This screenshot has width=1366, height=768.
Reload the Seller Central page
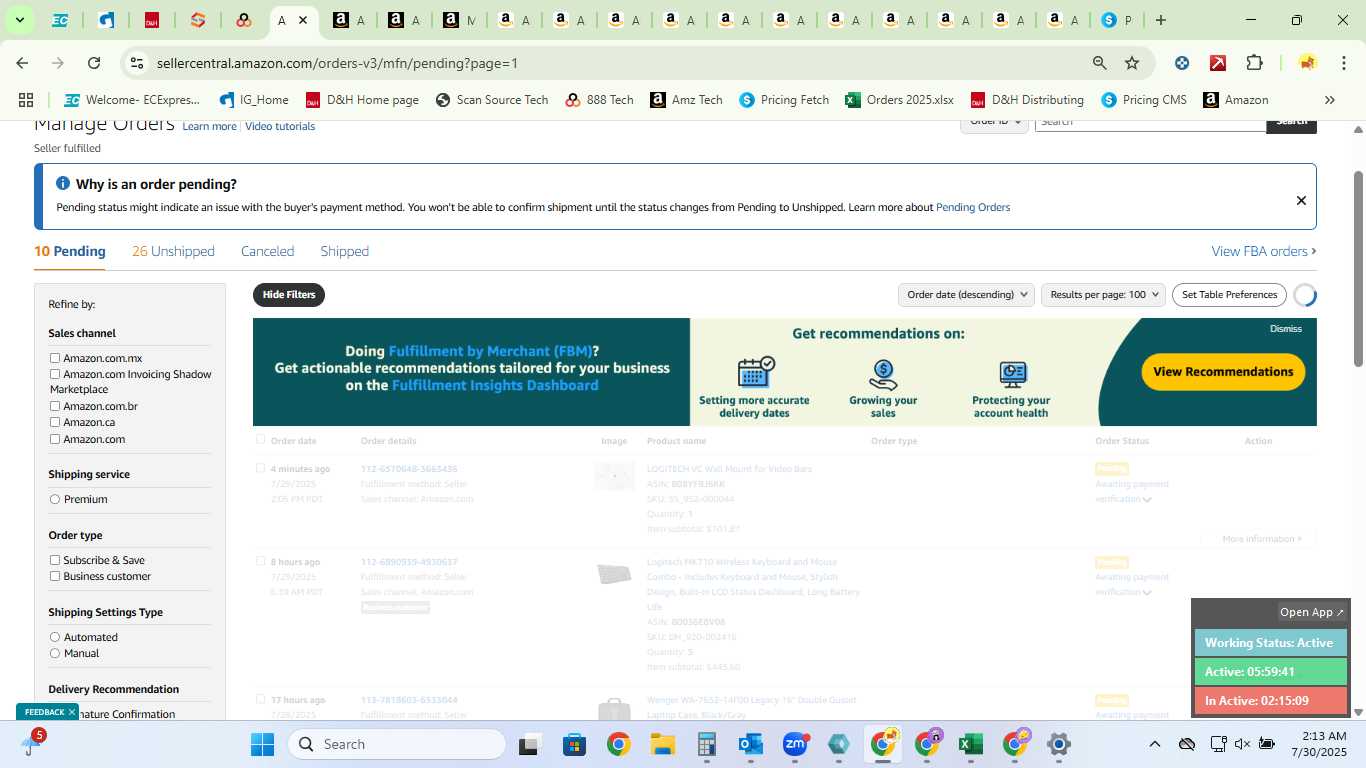click(x=94, y=63)
